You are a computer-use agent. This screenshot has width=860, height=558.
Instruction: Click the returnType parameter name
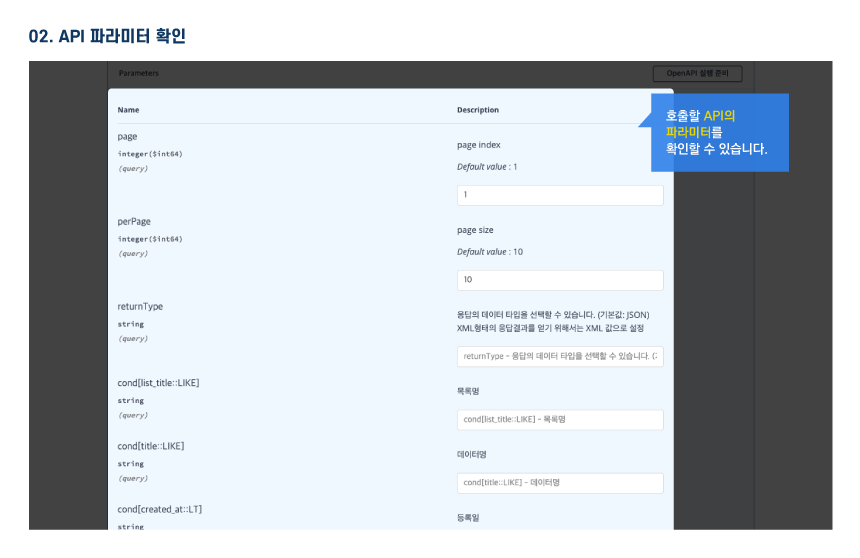point(140,307)
